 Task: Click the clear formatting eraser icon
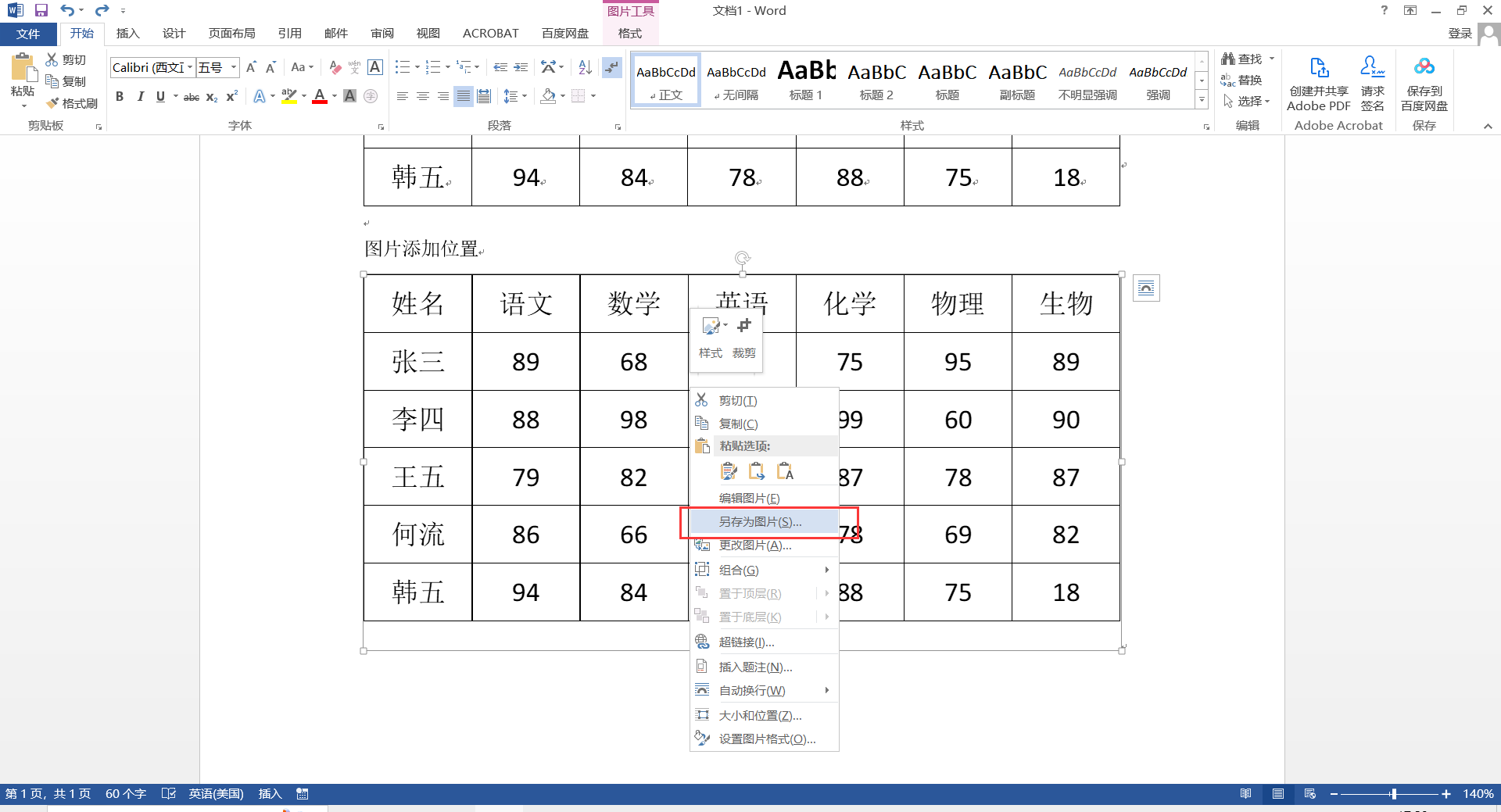click(x=335, y=67)
